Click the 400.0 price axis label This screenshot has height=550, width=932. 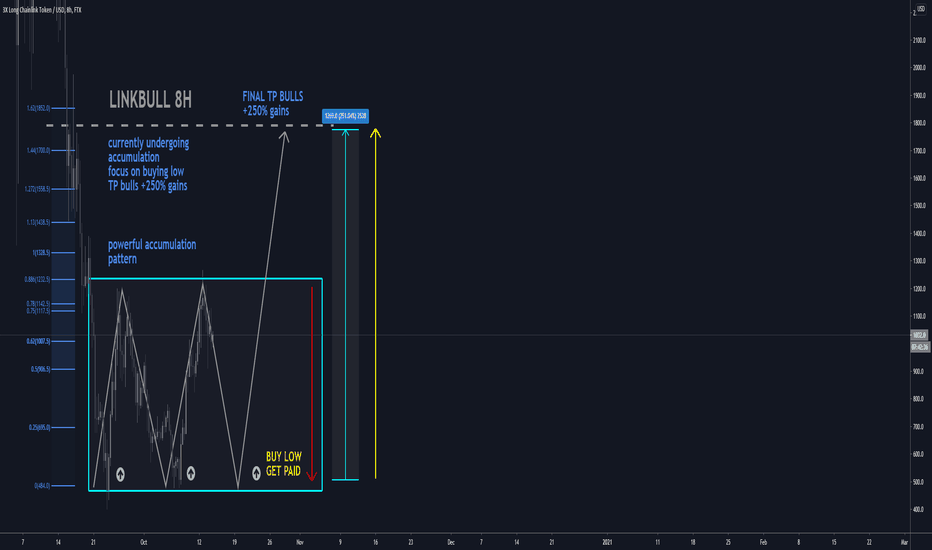tap(918, 510)
